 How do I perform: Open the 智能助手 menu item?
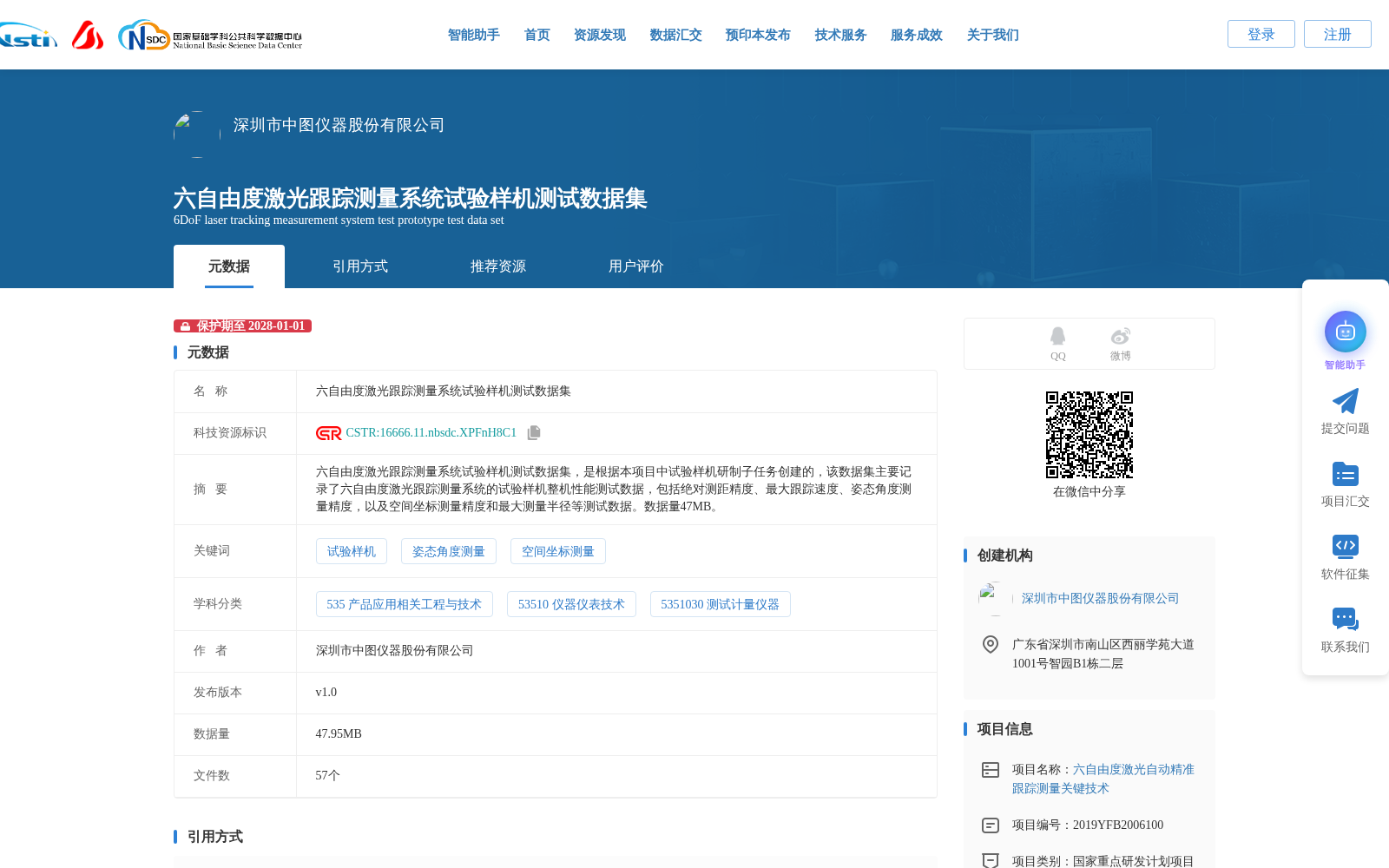pos(473,35)
